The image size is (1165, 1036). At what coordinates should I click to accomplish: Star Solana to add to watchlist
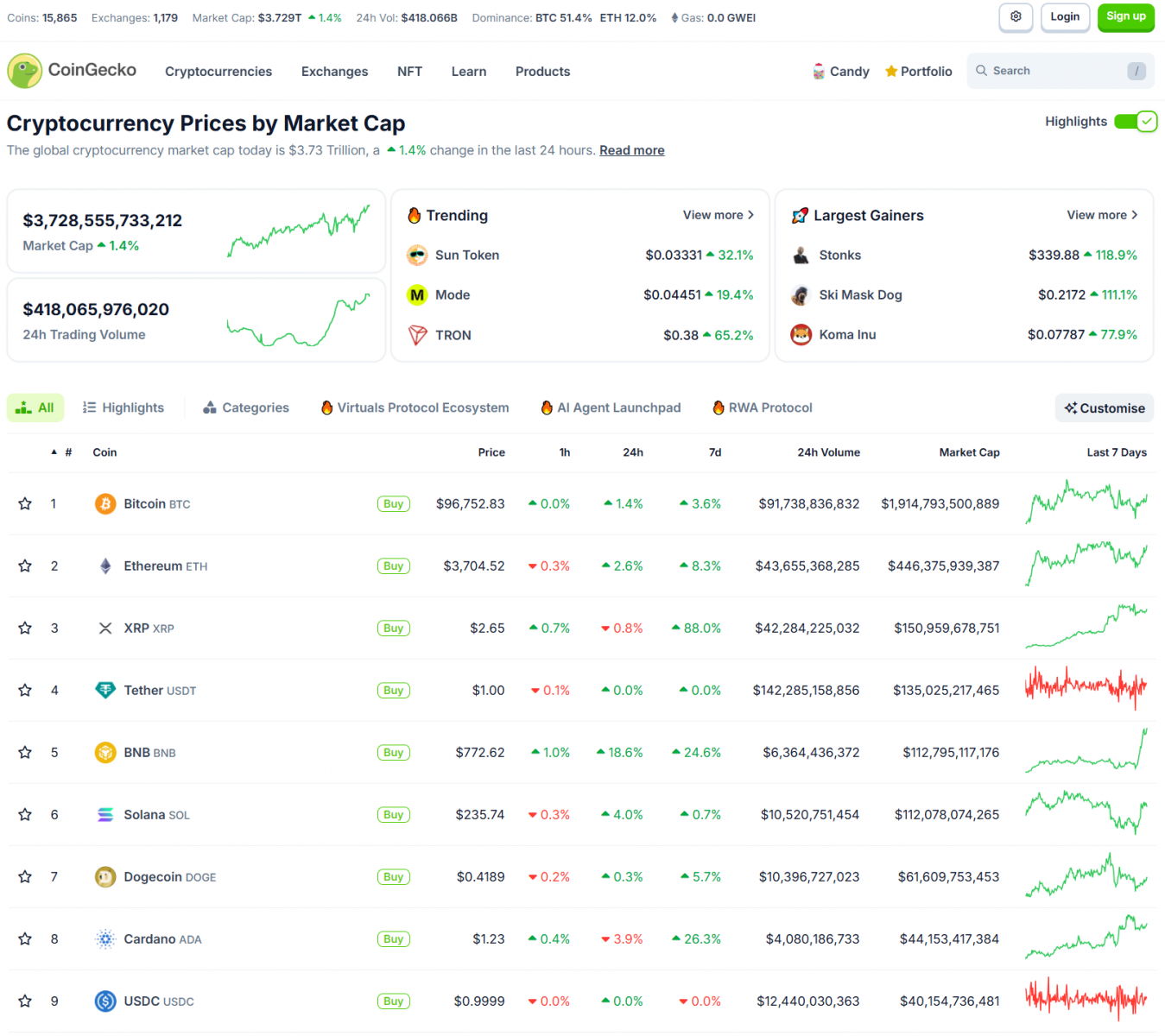[x=25, y=815]
